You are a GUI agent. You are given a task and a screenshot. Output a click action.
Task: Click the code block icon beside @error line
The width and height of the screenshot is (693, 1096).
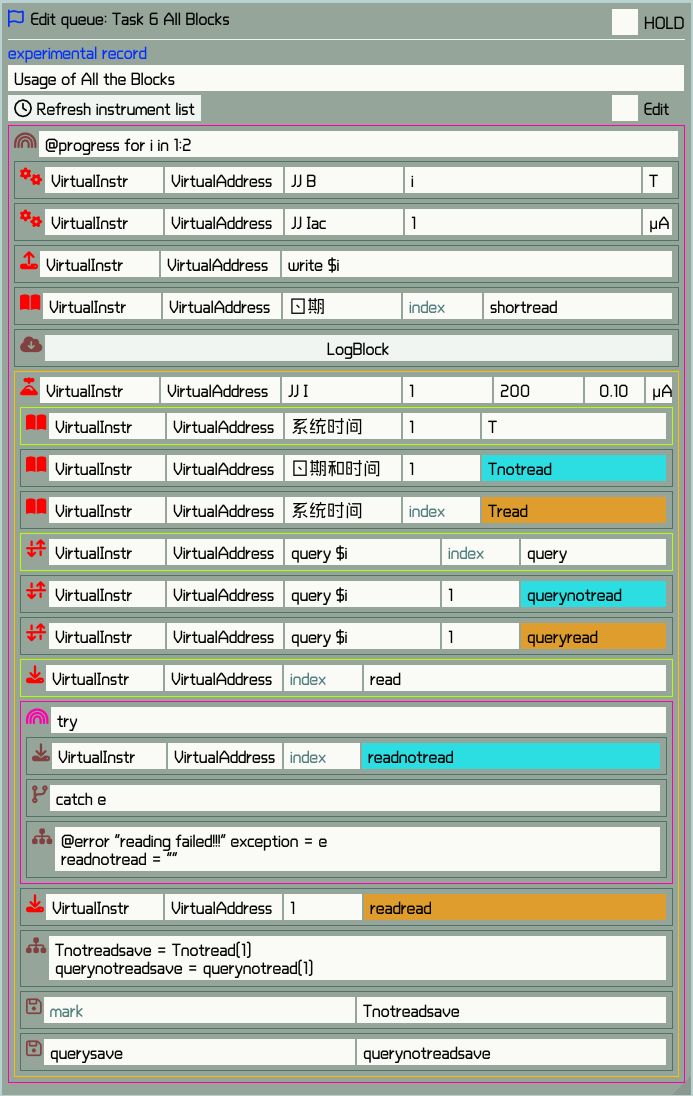[x=42, y=837]
